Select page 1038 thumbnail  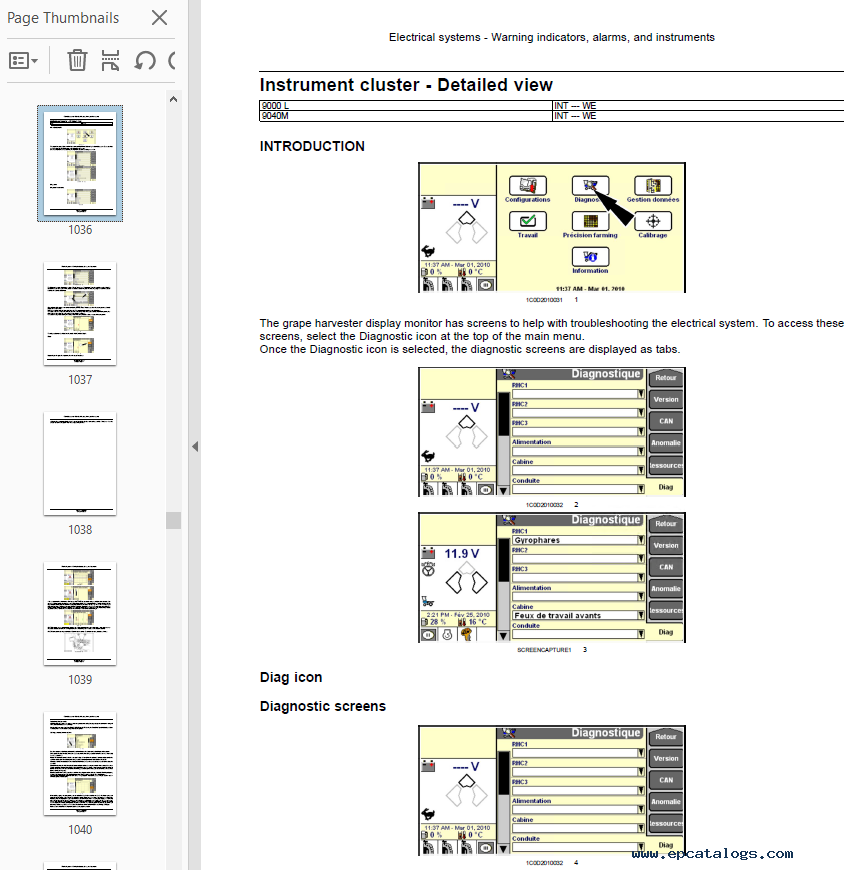80,463
